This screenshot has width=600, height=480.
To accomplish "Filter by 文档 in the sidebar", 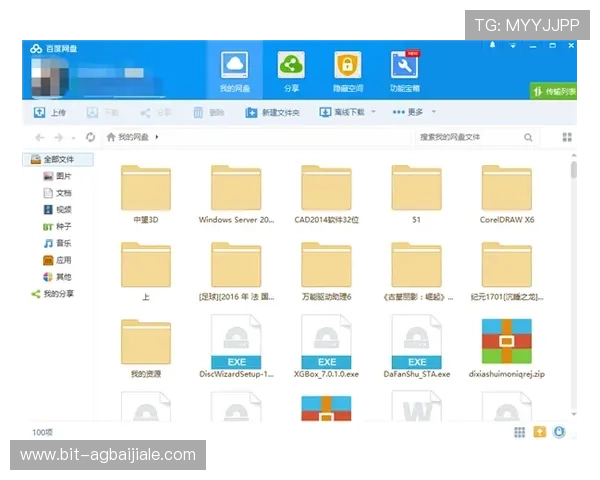I will pyautogui.click(x=57, y=193).
